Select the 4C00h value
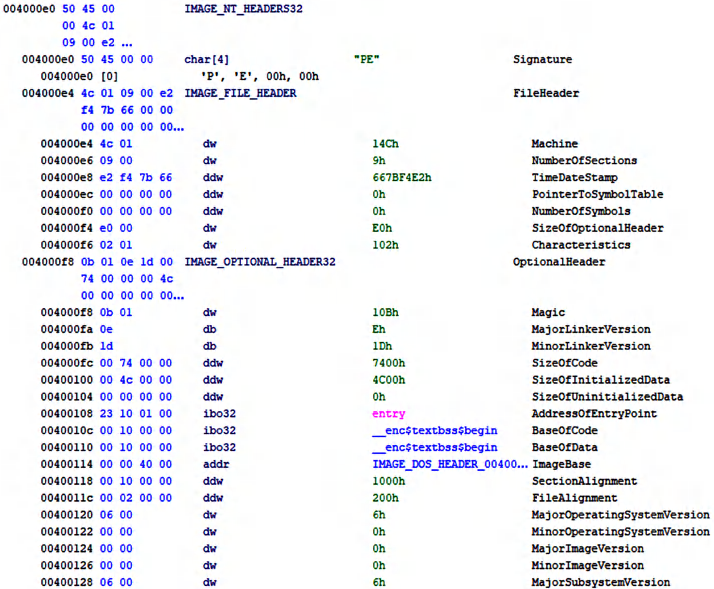This screenshot has height=589, width=714. click(388, 380)
